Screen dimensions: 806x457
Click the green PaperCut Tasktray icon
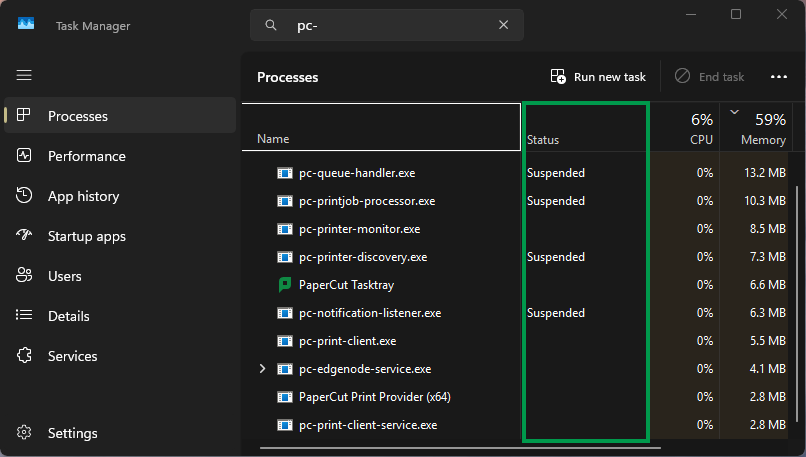click(285, 284)
